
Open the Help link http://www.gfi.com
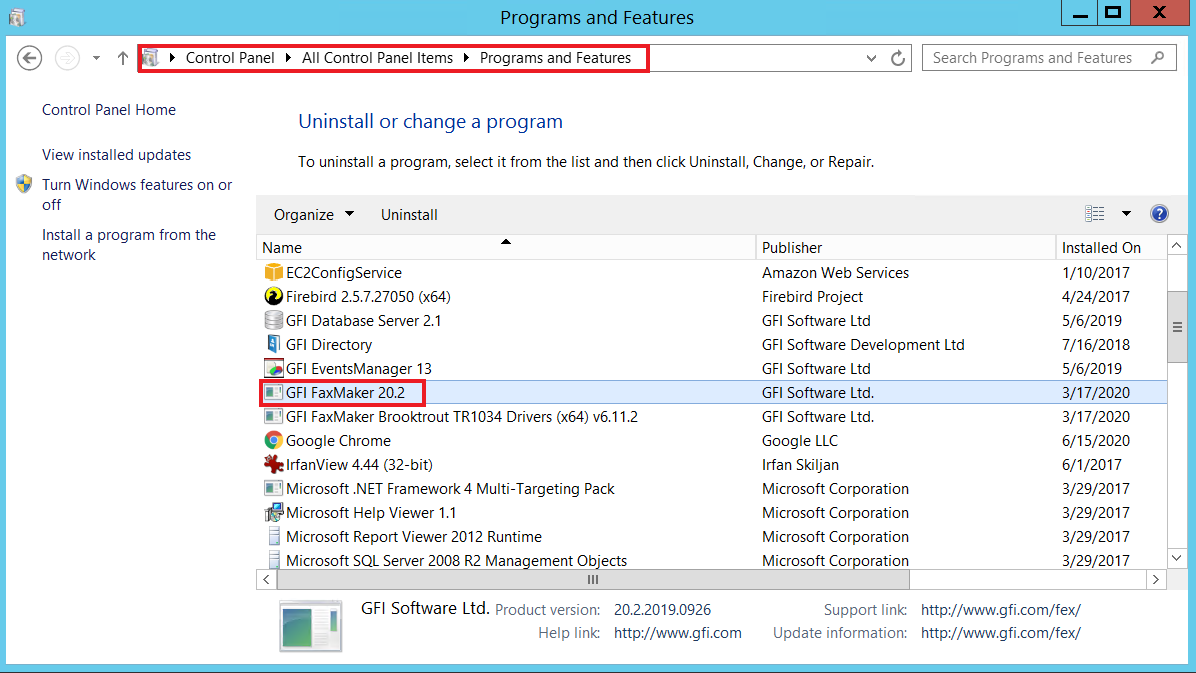677,633
